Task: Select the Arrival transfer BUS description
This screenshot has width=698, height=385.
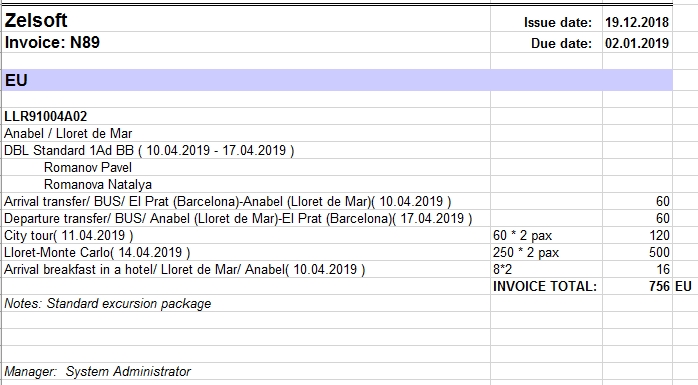Action: (227, 202)
